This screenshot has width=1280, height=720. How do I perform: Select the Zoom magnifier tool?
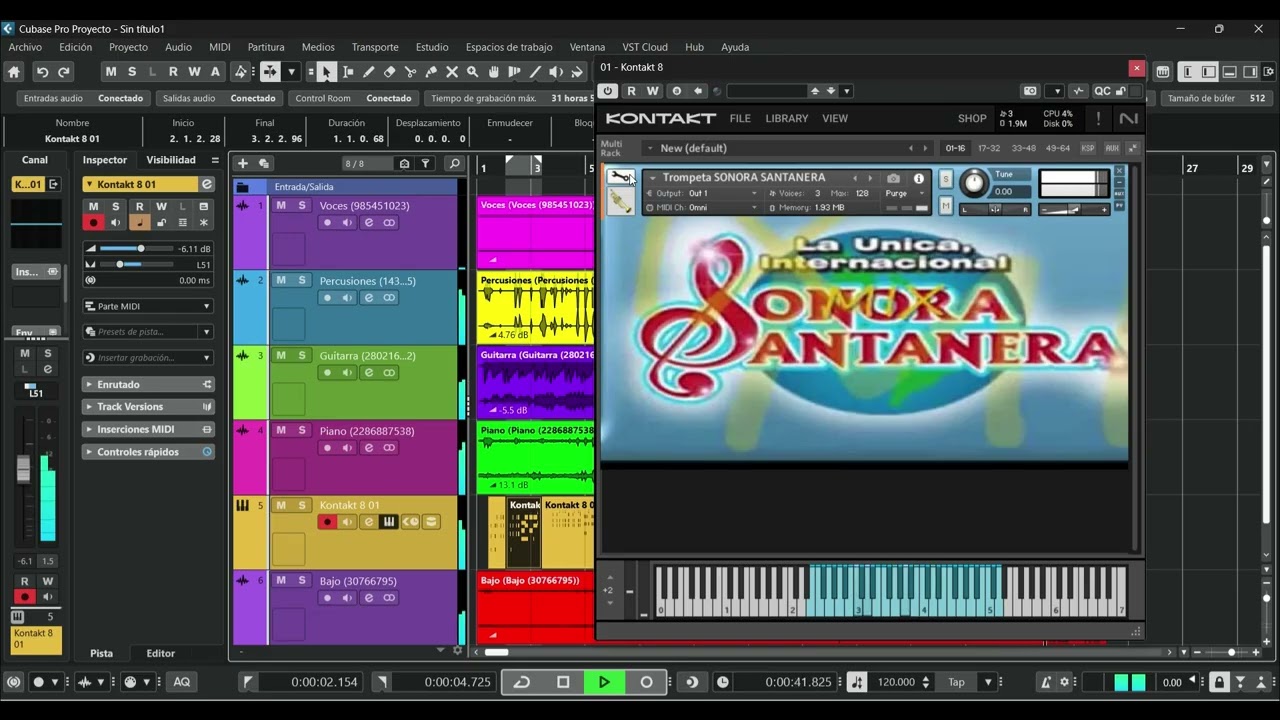pyautogui.click(x=473, y=72)
